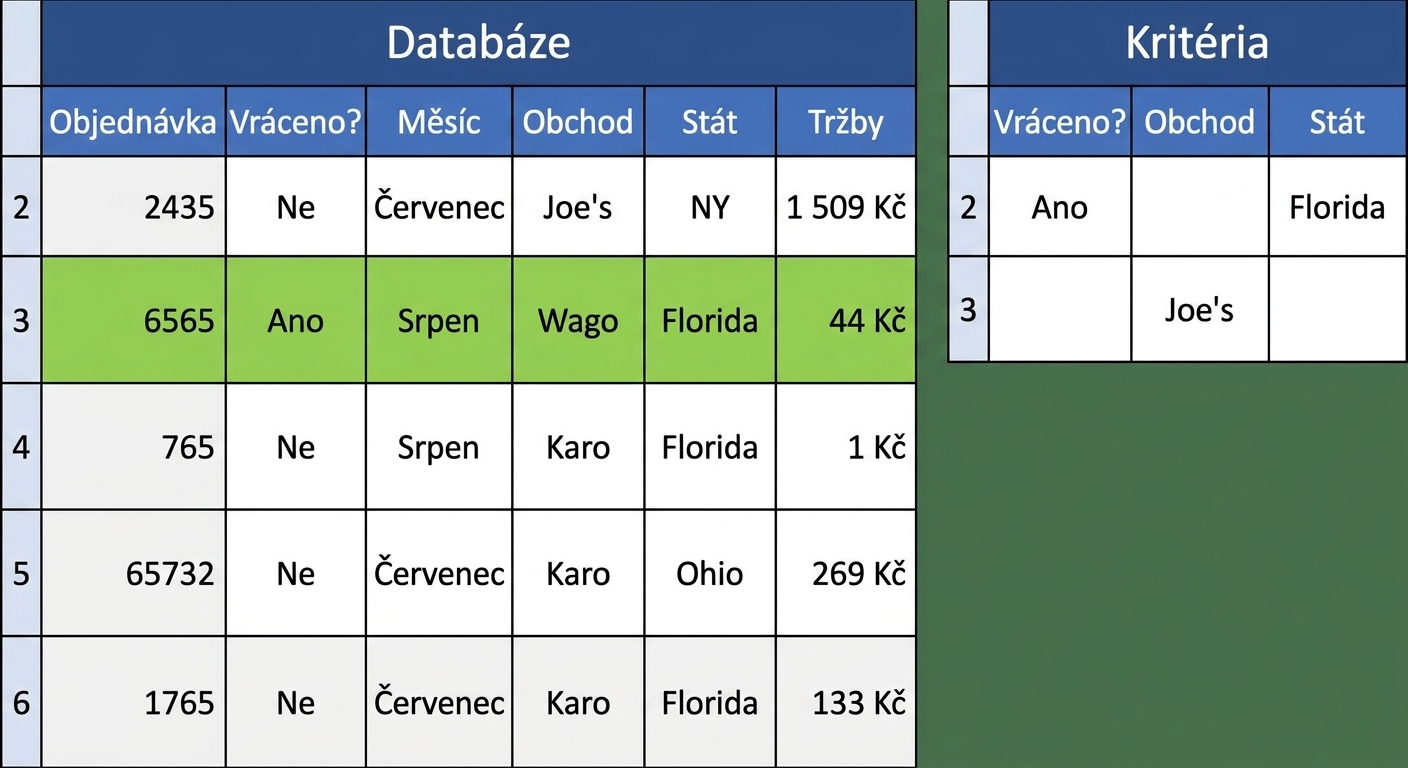
Task: Select row header 3 of Databáze table
Action: tap(21, 320)
